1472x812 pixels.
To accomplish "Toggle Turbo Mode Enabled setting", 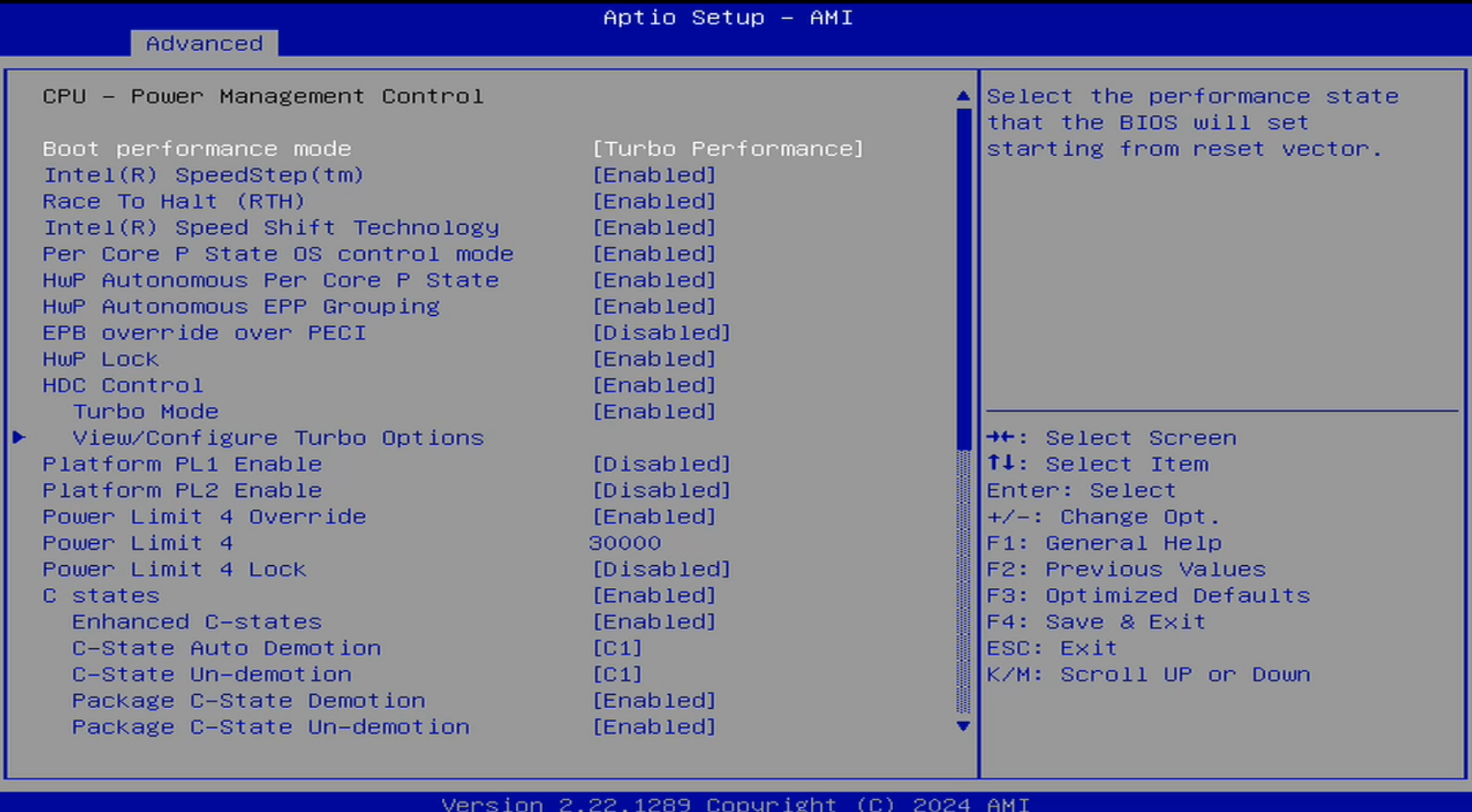I will tap(654, 412).
